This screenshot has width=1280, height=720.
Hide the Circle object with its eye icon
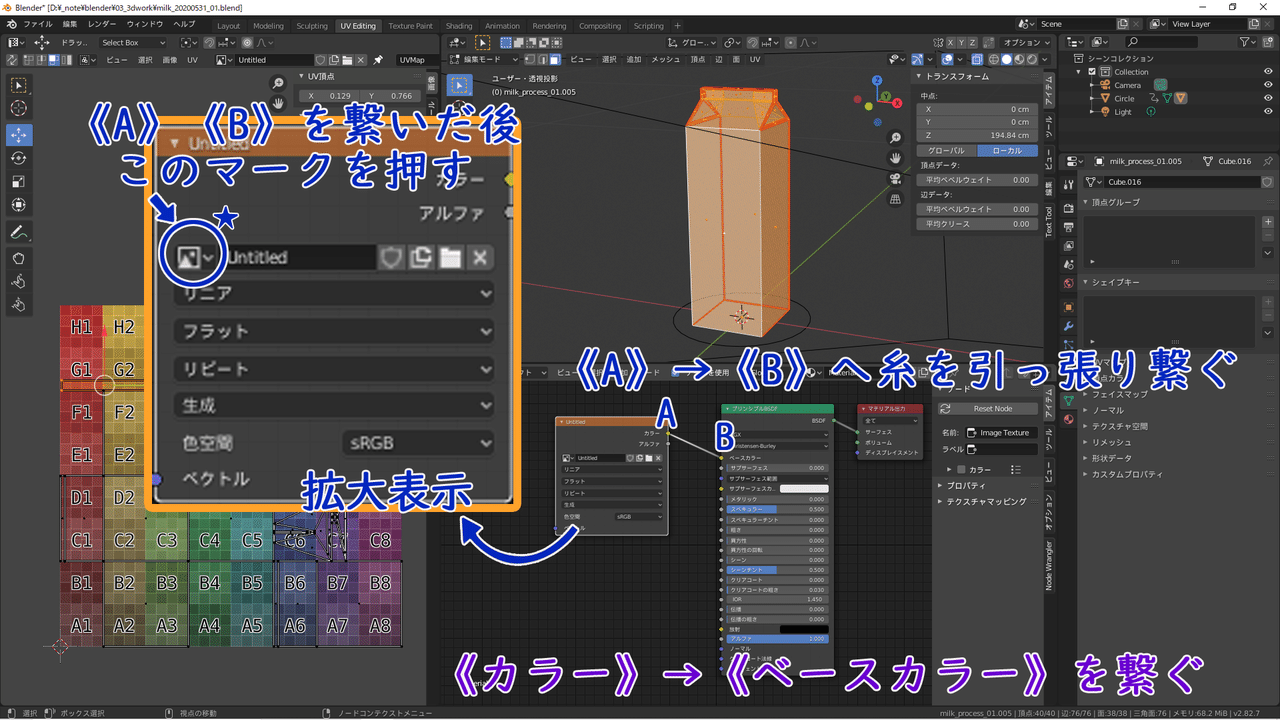[x=1268, y=98]
